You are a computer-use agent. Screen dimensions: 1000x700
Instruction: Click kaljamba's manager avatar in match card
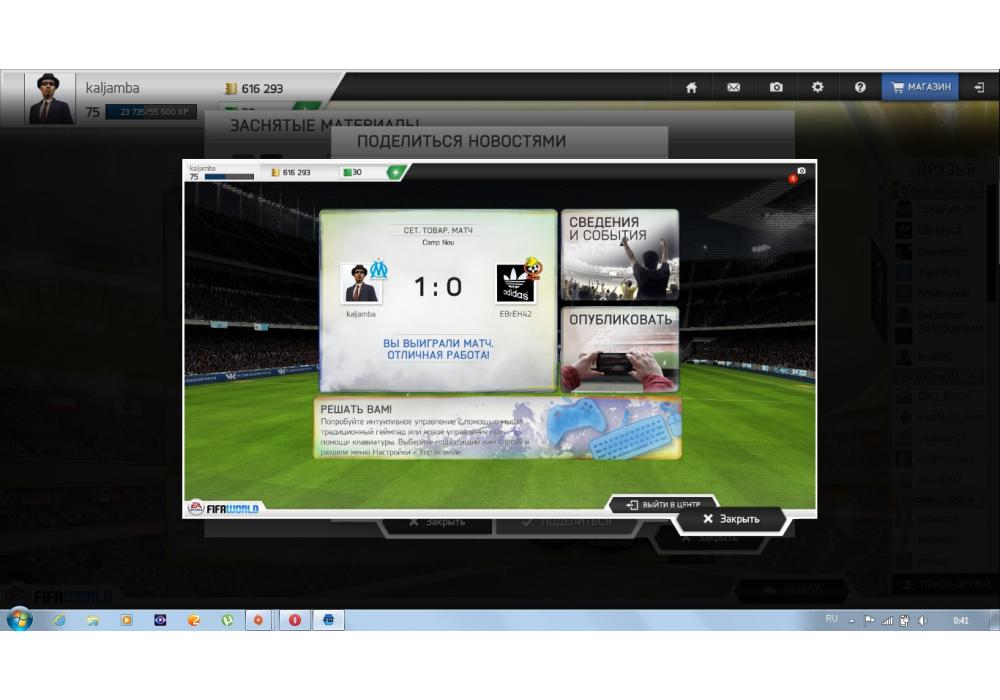pos(360,282)
